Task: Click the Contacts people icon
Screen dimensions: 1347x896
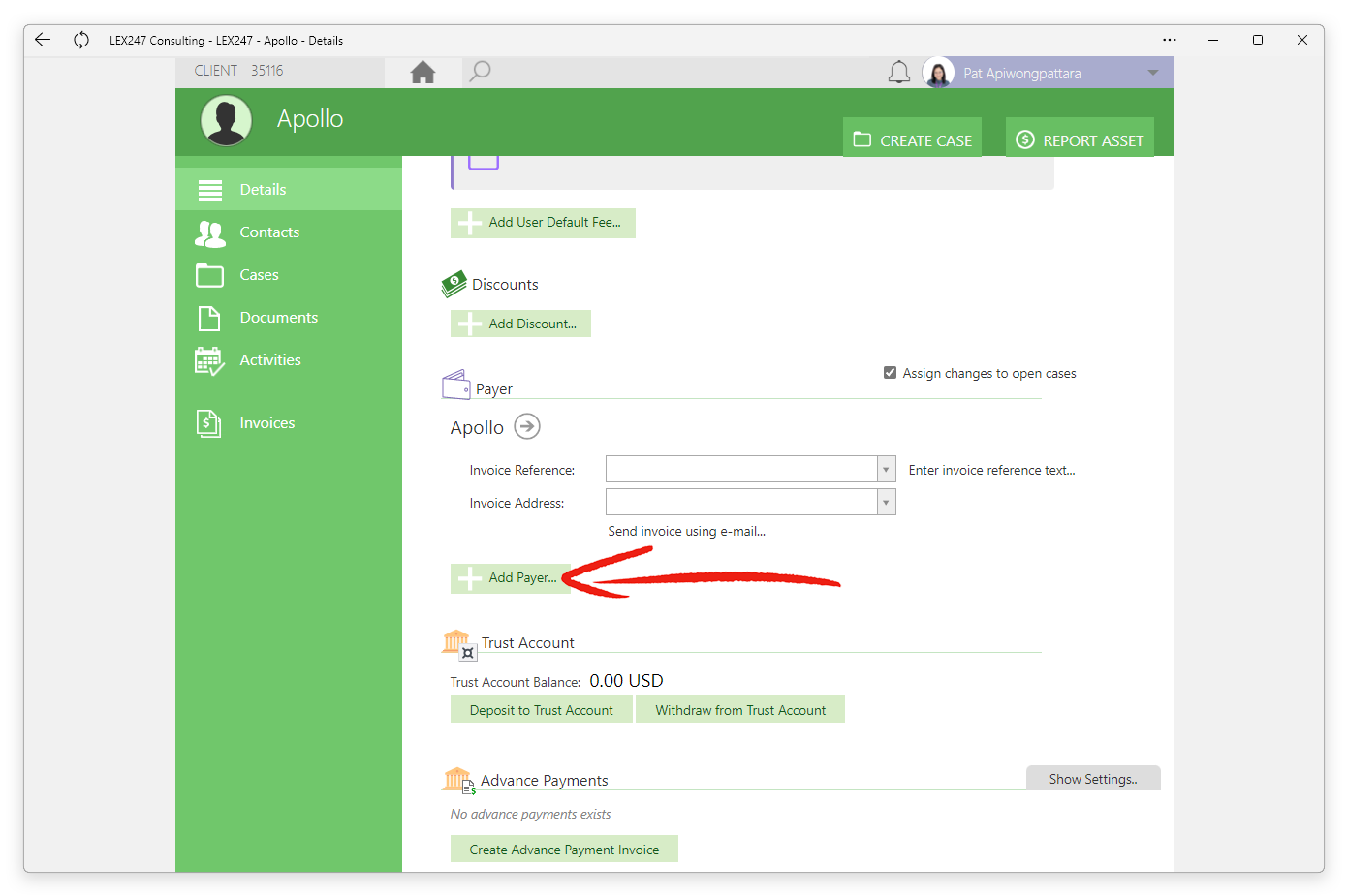Action: (x=210, y=232)
